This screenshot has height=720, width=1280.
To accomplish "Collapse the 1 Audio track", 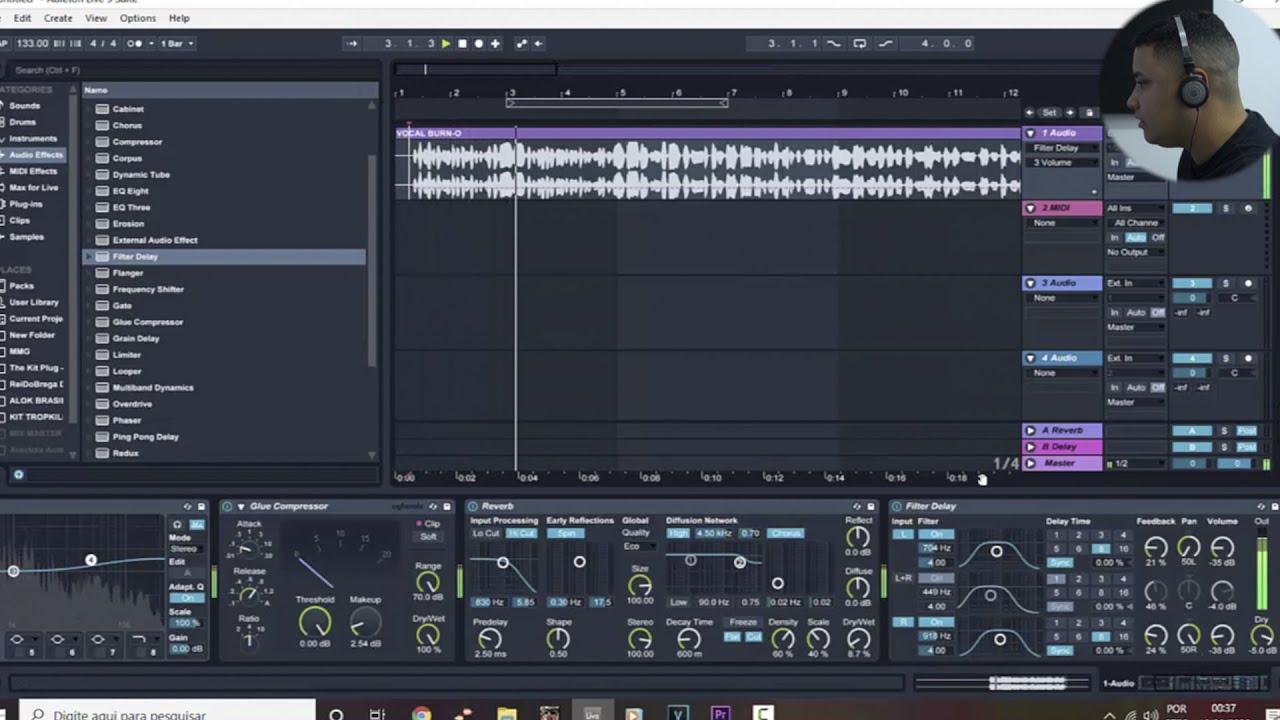I will pos(1030,133).
